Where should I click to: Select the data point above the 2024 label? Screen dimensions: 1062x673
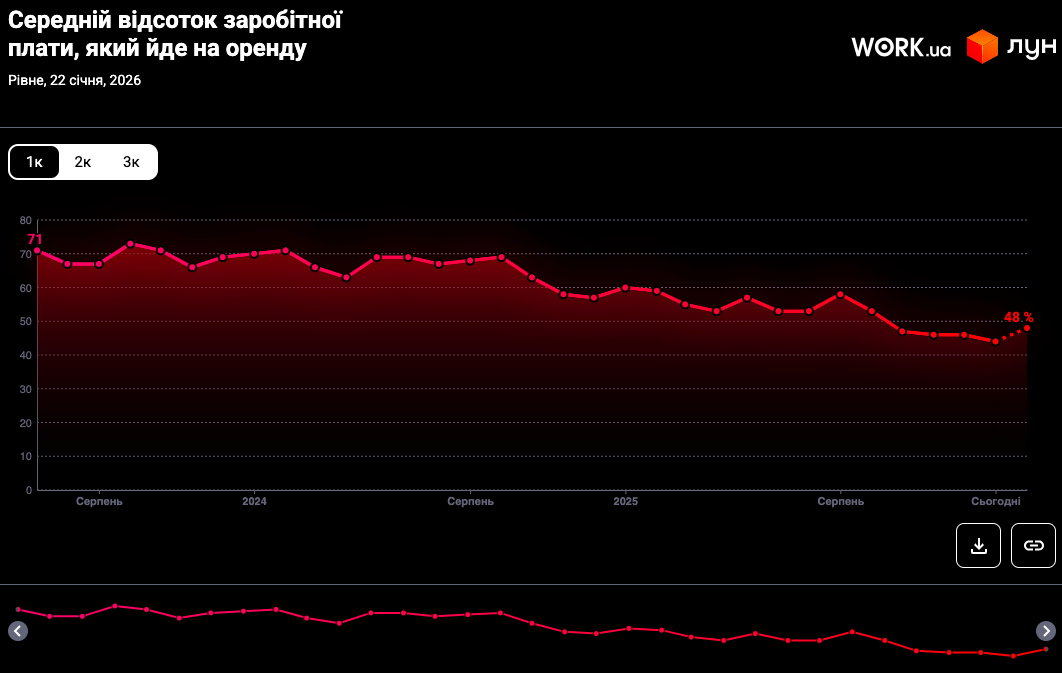[x=254, y=253]
